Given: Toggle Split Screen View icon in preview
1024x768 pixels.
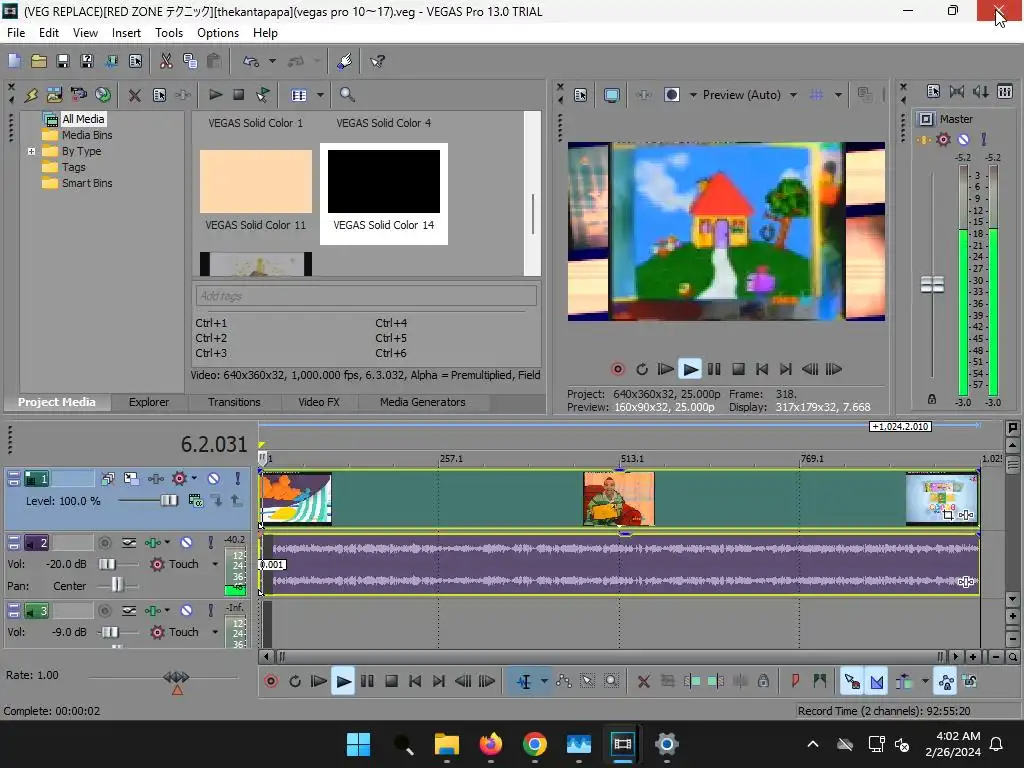Looking at the screenshot, I should [671, 95].
